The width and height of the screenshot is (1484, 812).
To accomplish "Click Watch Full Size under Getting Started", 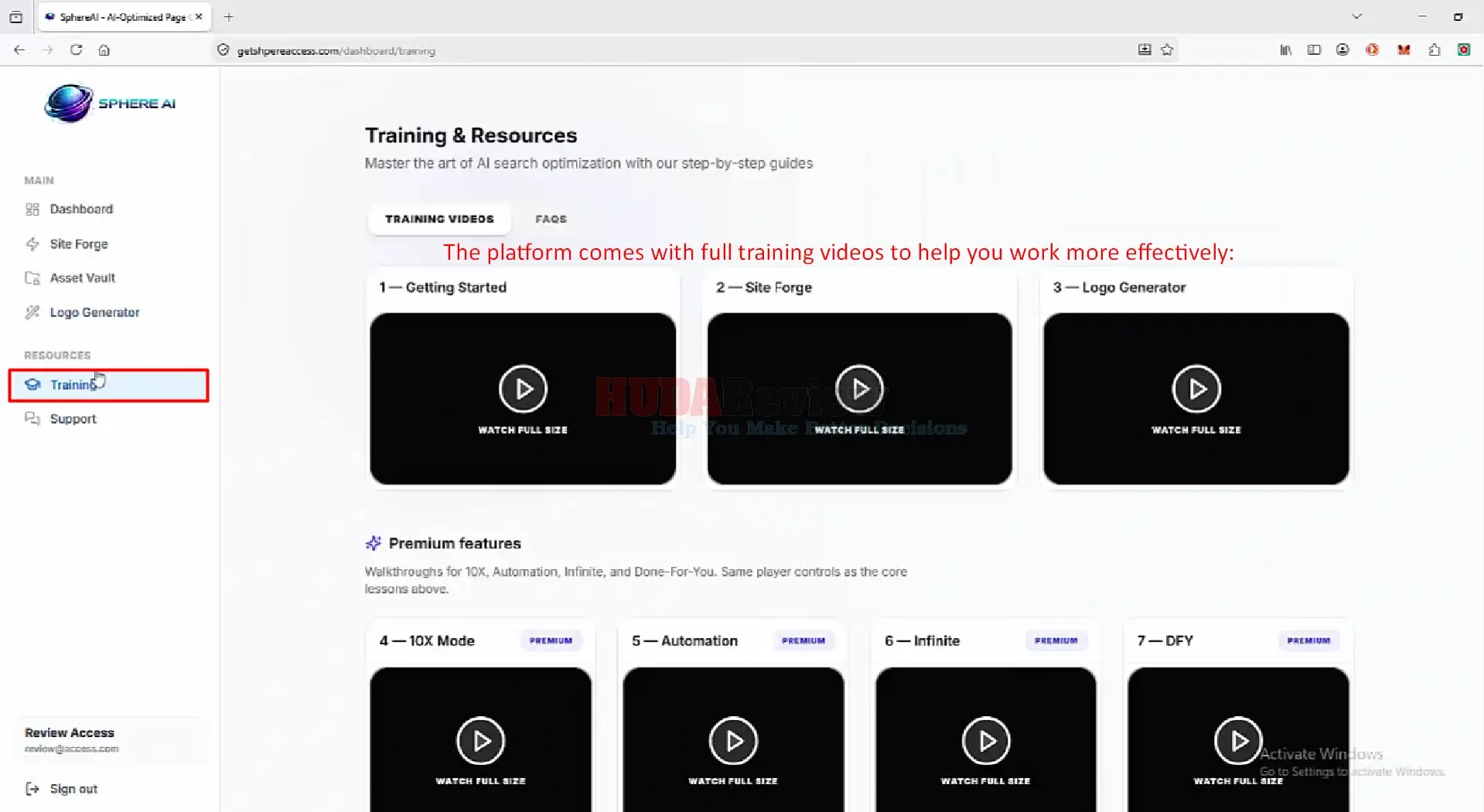I will [523, 430].
